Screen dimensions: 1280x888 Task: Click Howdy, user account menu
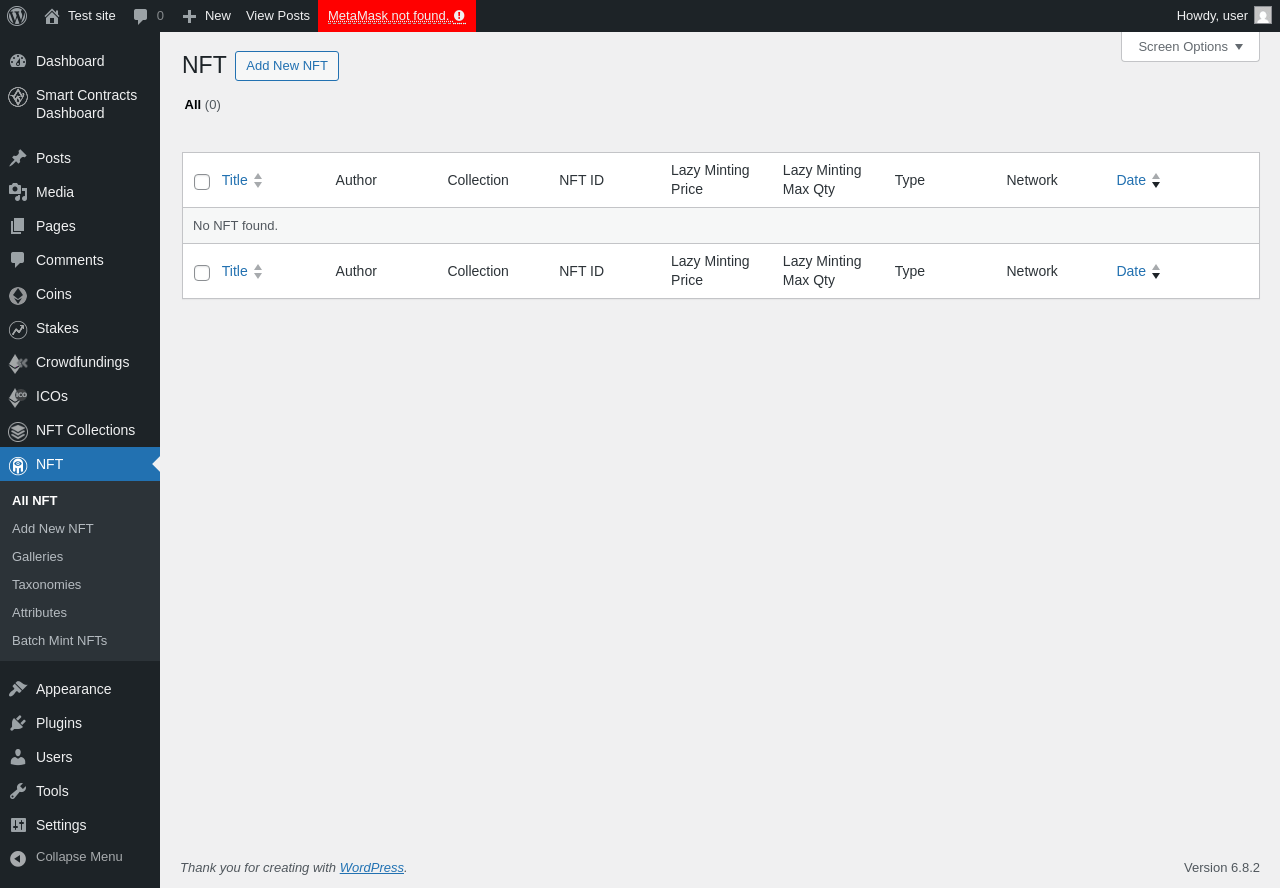coord(1224,16)
